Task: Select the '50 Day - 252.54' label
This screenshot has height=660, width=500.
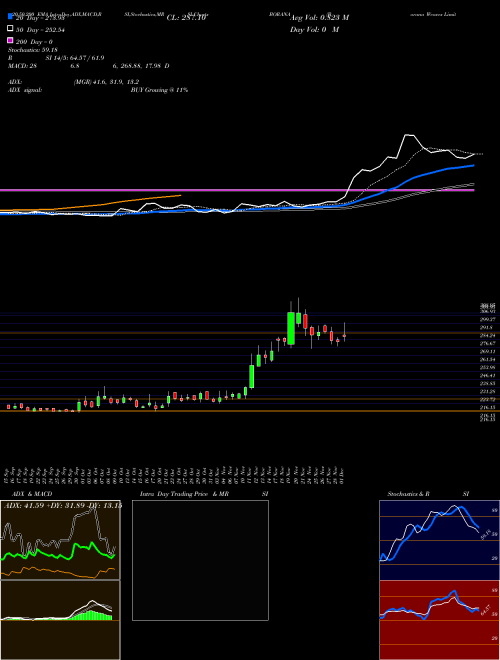Action: (41, 29)
